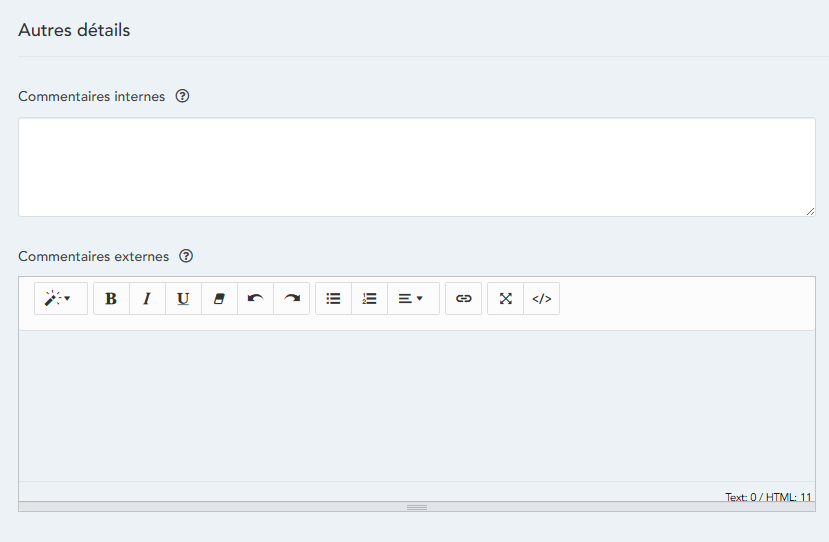This screenshot has width=829, height=542.
Task: Click the Commentaires internes label
Action: click(x=92, y=97)
